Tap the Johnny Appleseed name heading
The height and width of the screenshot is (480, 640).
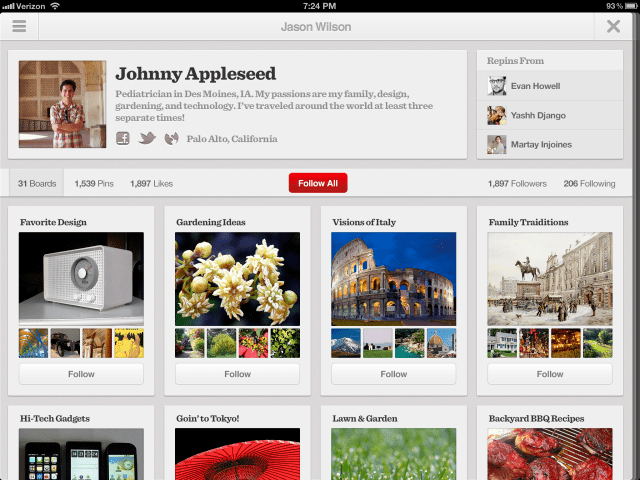(196, 74)
